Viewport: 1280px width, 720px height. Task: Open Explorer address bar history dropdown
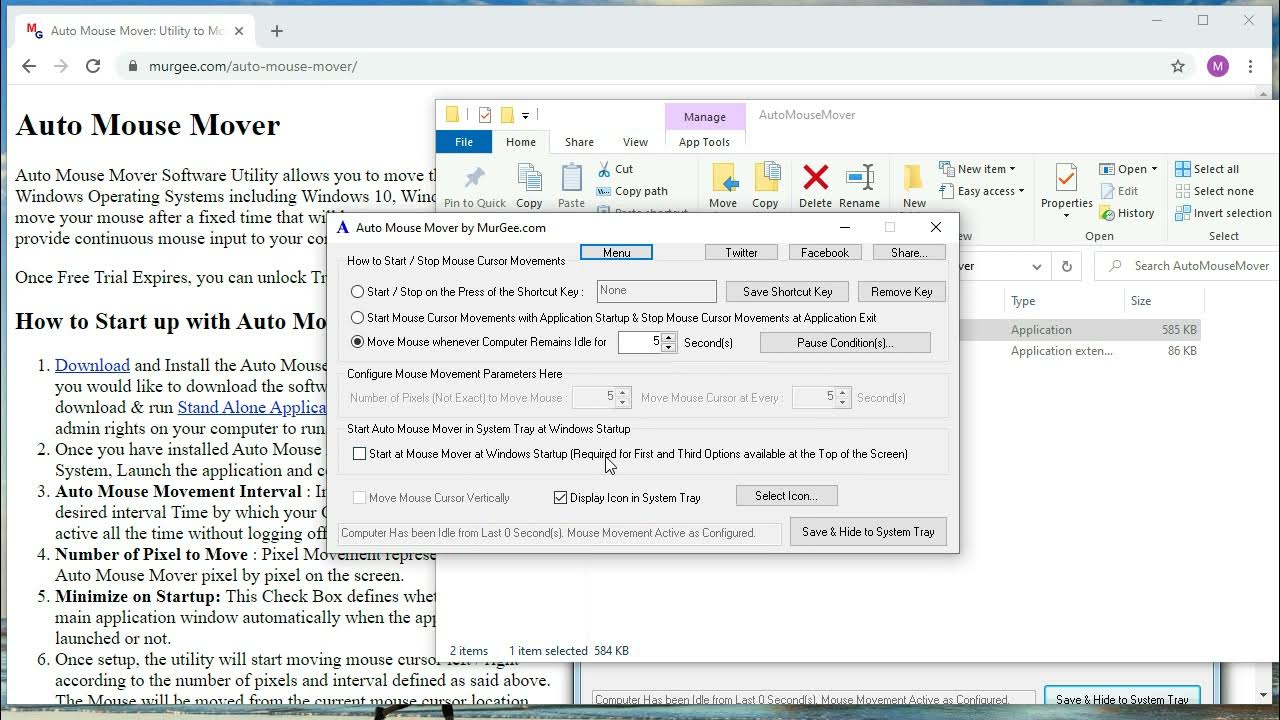point(1037,266)
